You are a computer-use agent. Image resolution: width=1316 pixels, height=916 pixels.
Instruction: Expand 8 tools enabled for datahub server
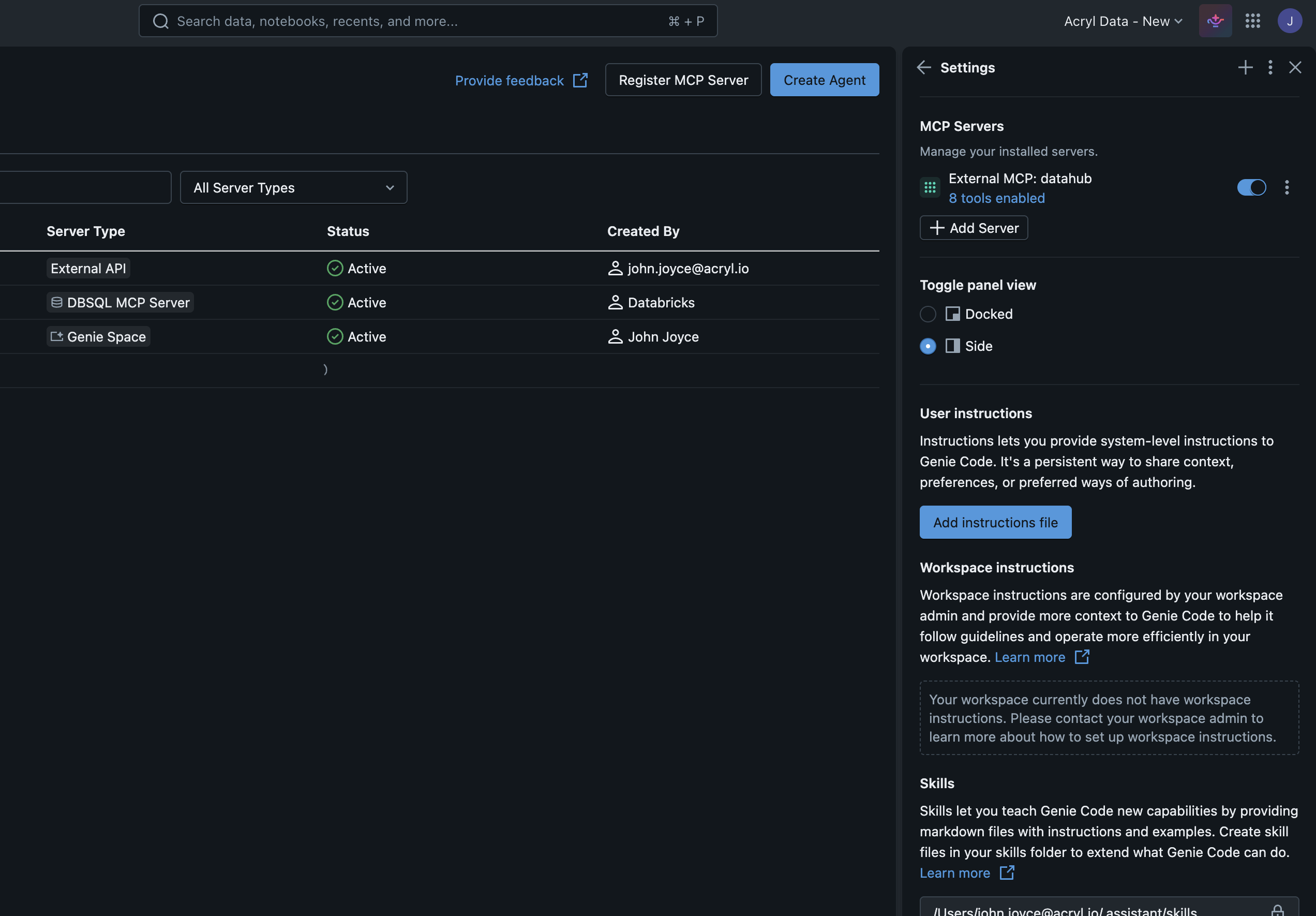(x=997, y=198)
